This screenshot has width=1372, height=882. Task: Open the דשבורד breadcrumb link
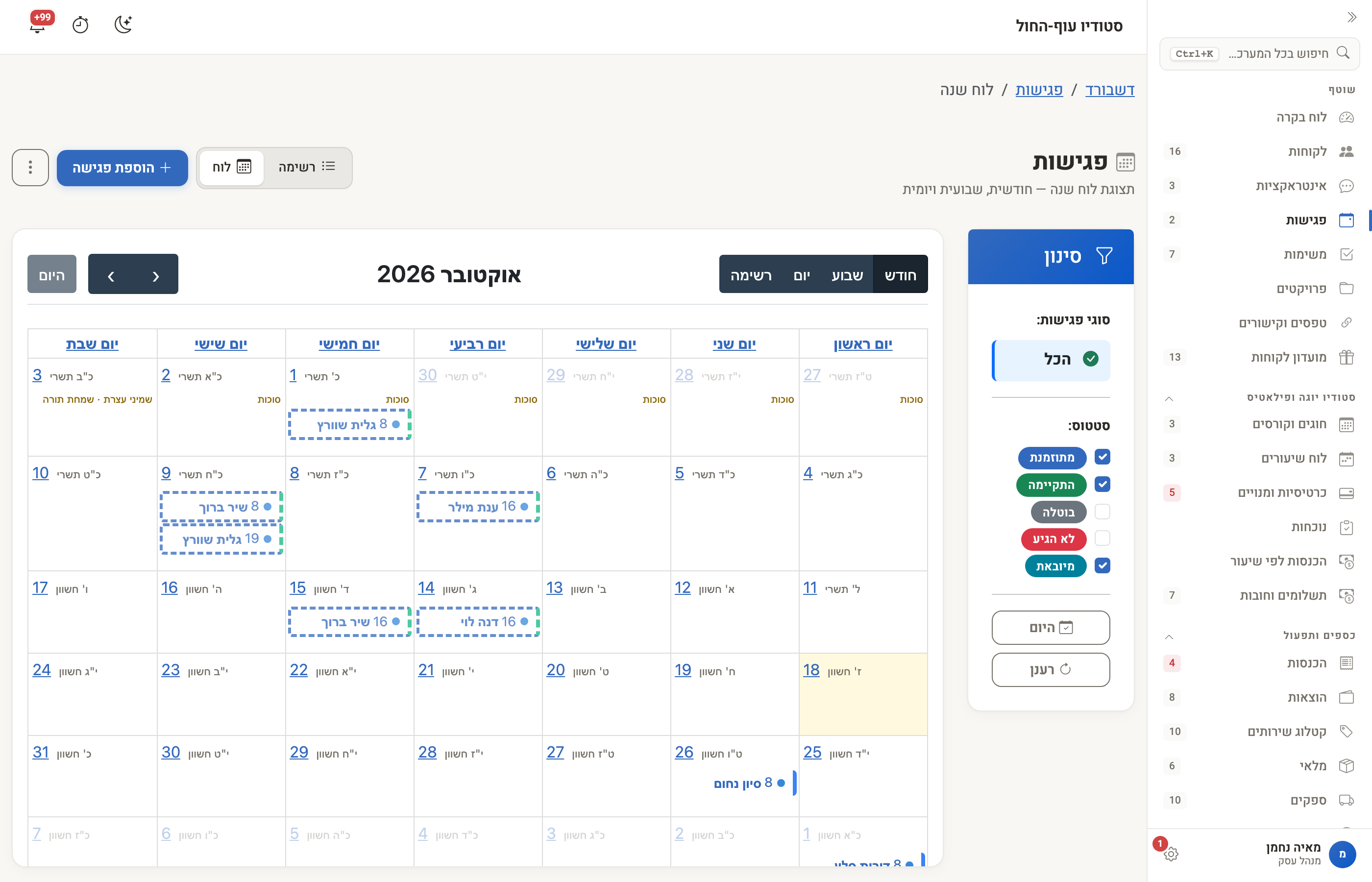tap(1109, 90)
